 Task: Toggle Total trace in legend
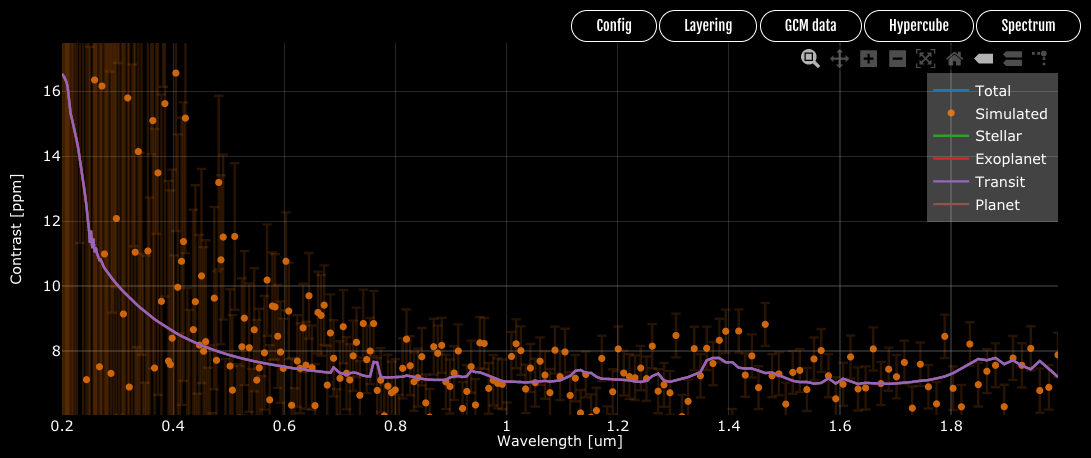[x=992, y=90]
